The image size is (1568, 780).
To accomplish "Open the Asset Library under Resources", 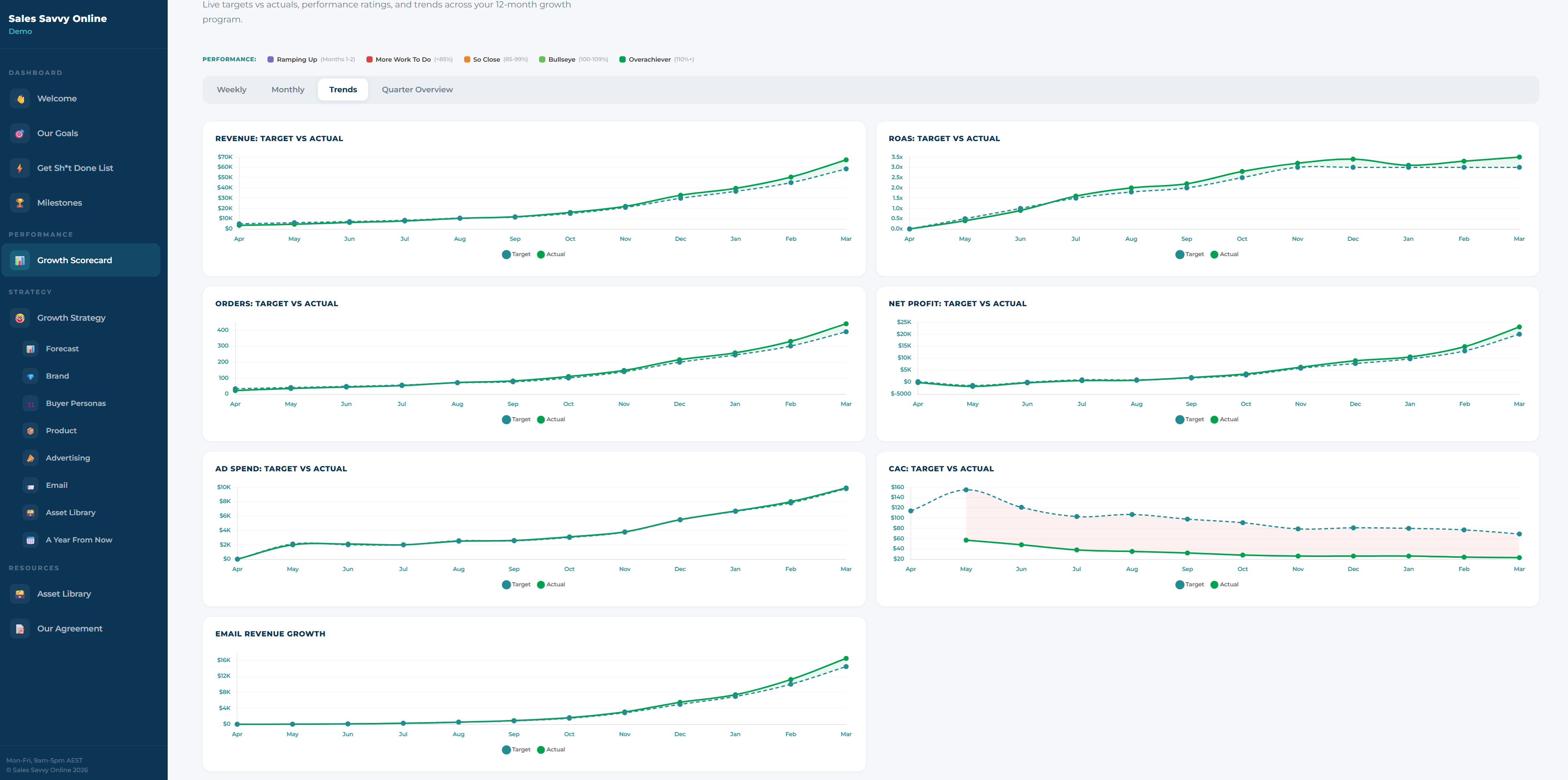I will 64,594.
